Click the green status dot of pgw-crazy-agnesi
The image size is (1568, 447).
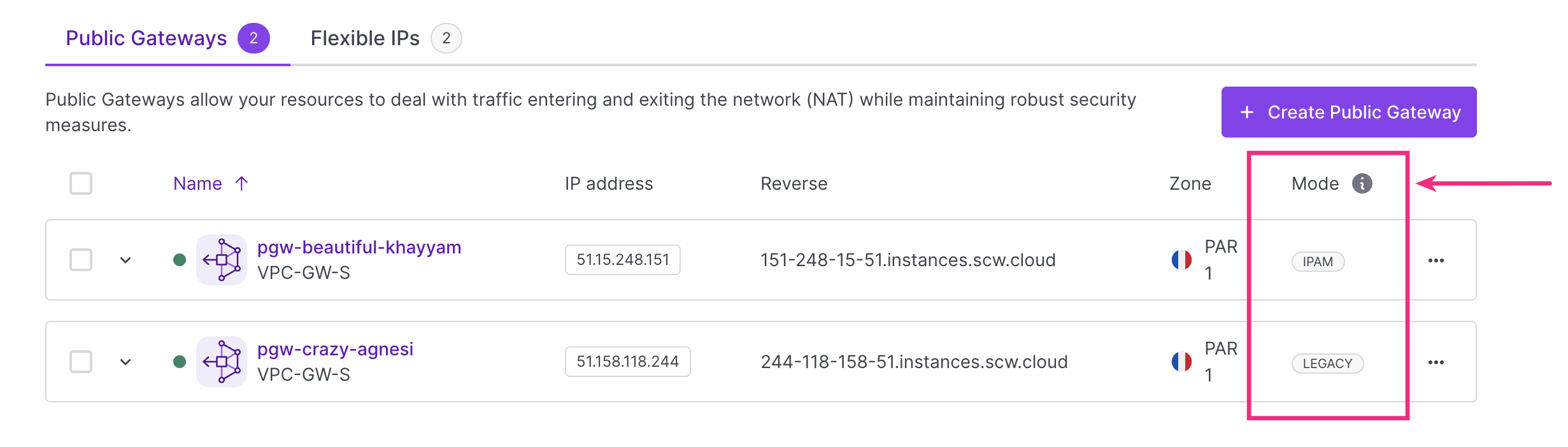(180, 362)
